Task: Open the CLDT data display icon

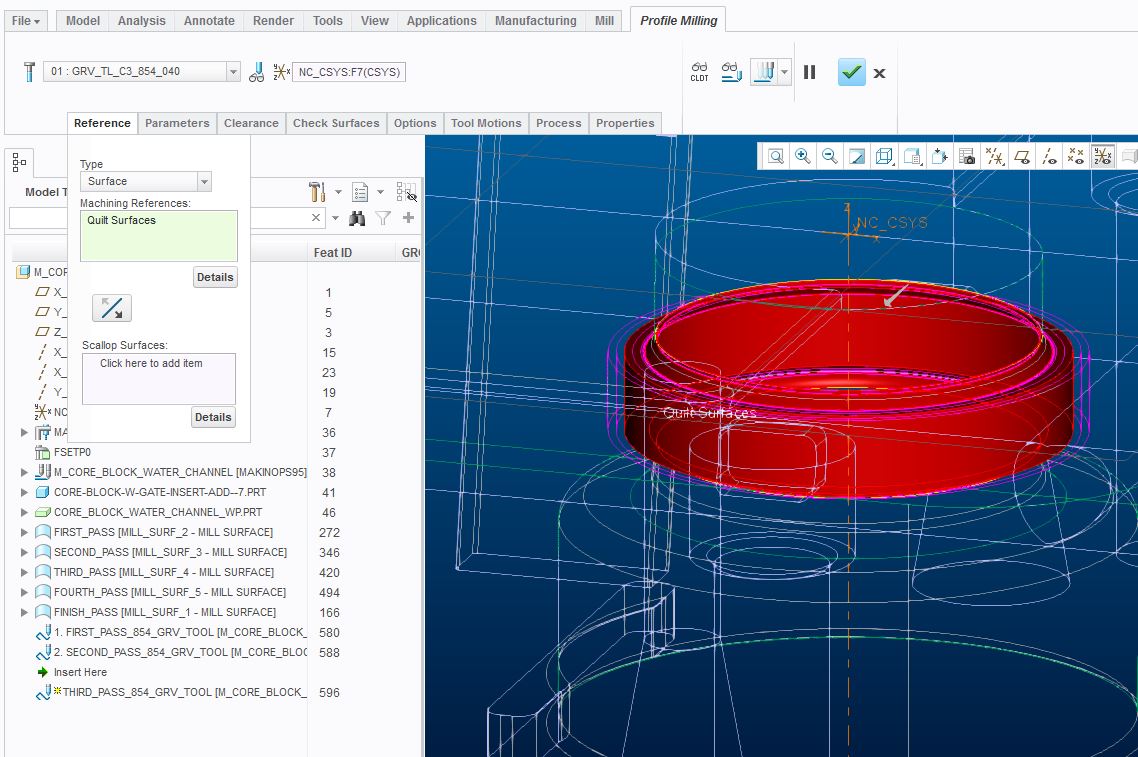Action: coord(699,72)
